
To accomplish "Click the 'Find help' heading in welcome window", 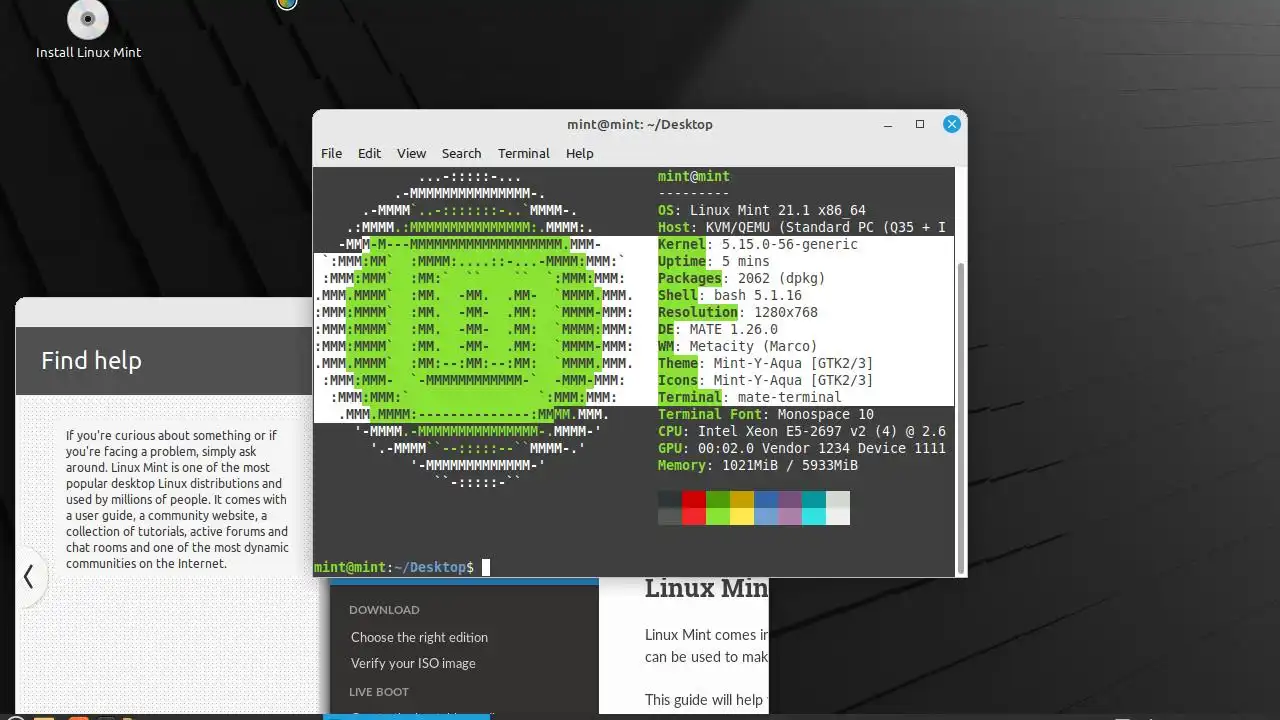I will [x=91, y=361].
